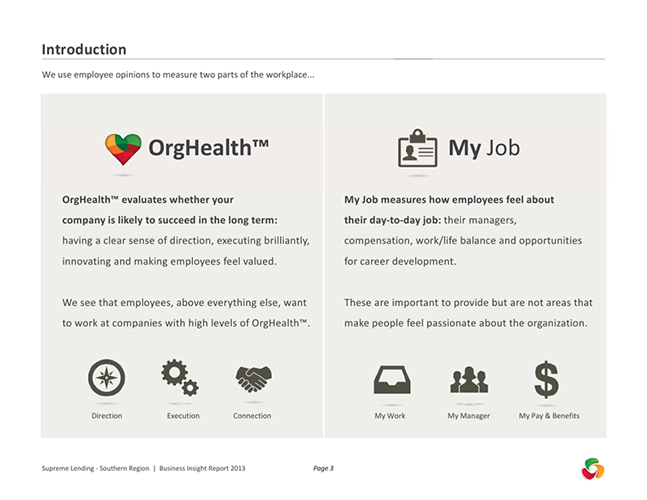Click the Supreme Lending footer report title
The image size is (647, 500).
pos(143,468)
